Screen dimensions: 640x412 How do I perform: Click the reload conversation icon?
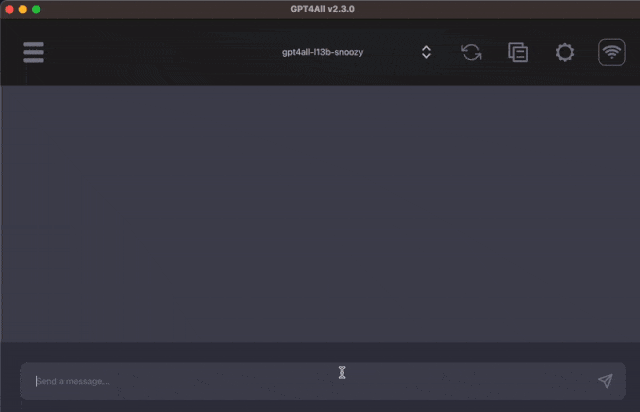pos(471,52)
